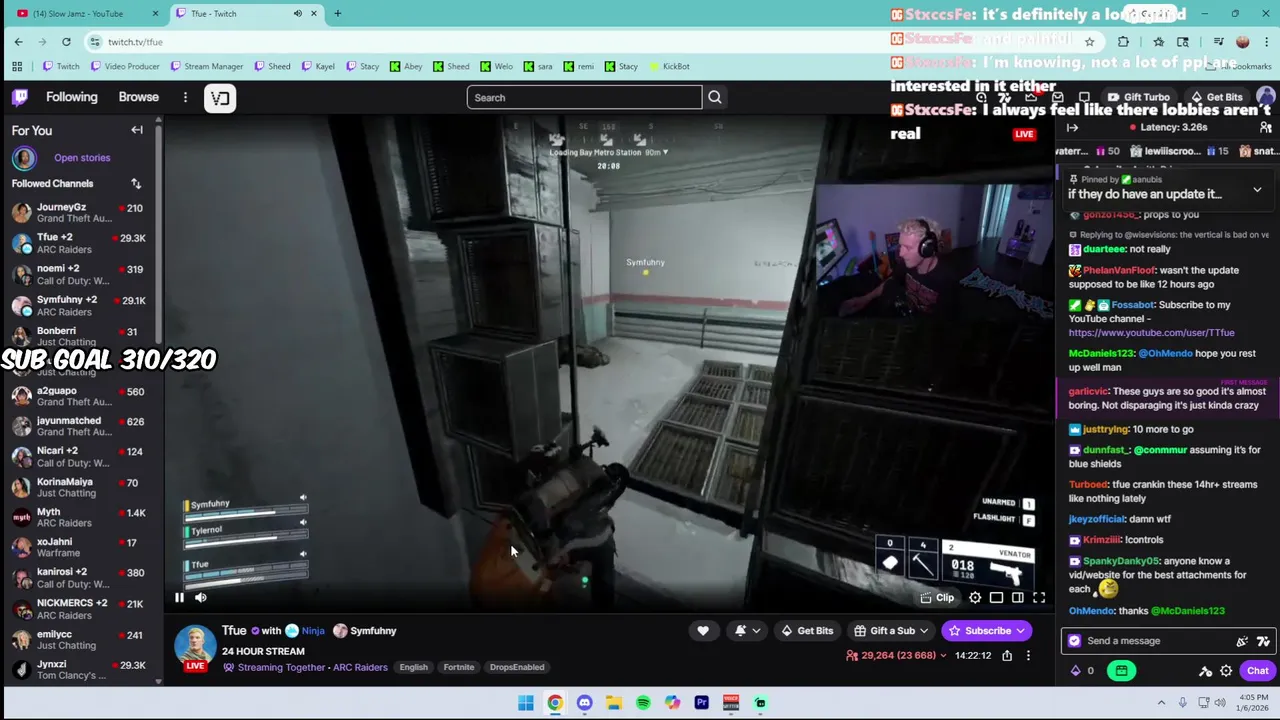Screen dimensions: 1280x720
Task: Open the notification bell dropdown
Action: (747, 631)
